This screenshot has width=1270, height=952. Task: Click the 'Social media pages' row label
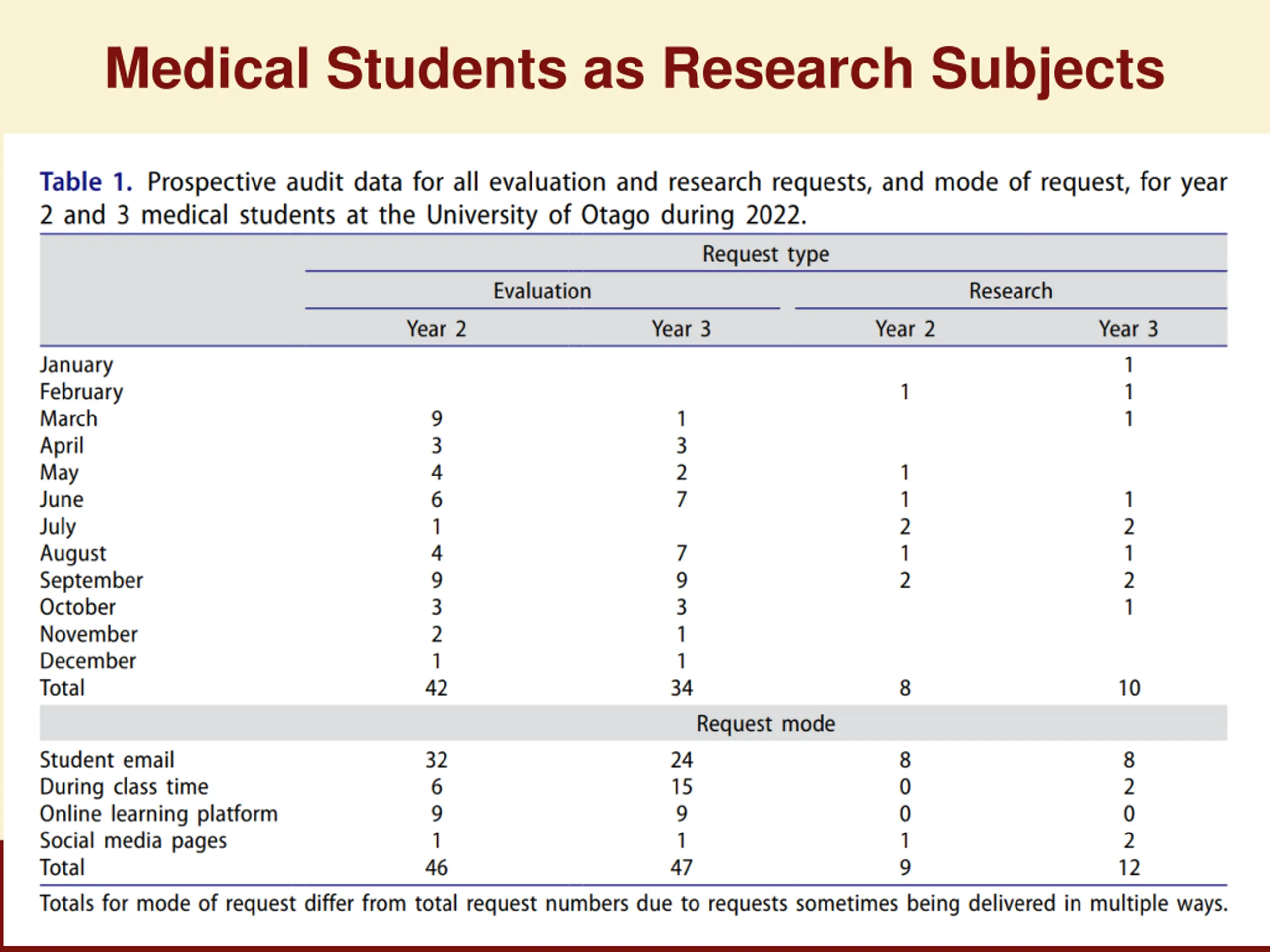coord(133,840)
